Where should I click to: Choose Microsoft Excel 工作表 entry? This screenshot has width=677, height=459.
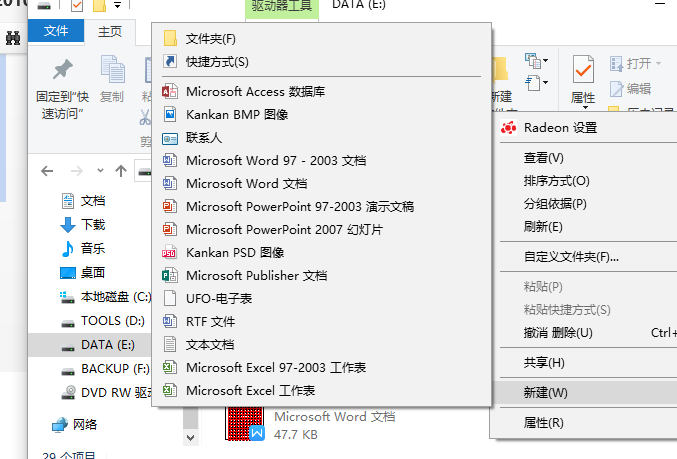[x=321, y=390]
